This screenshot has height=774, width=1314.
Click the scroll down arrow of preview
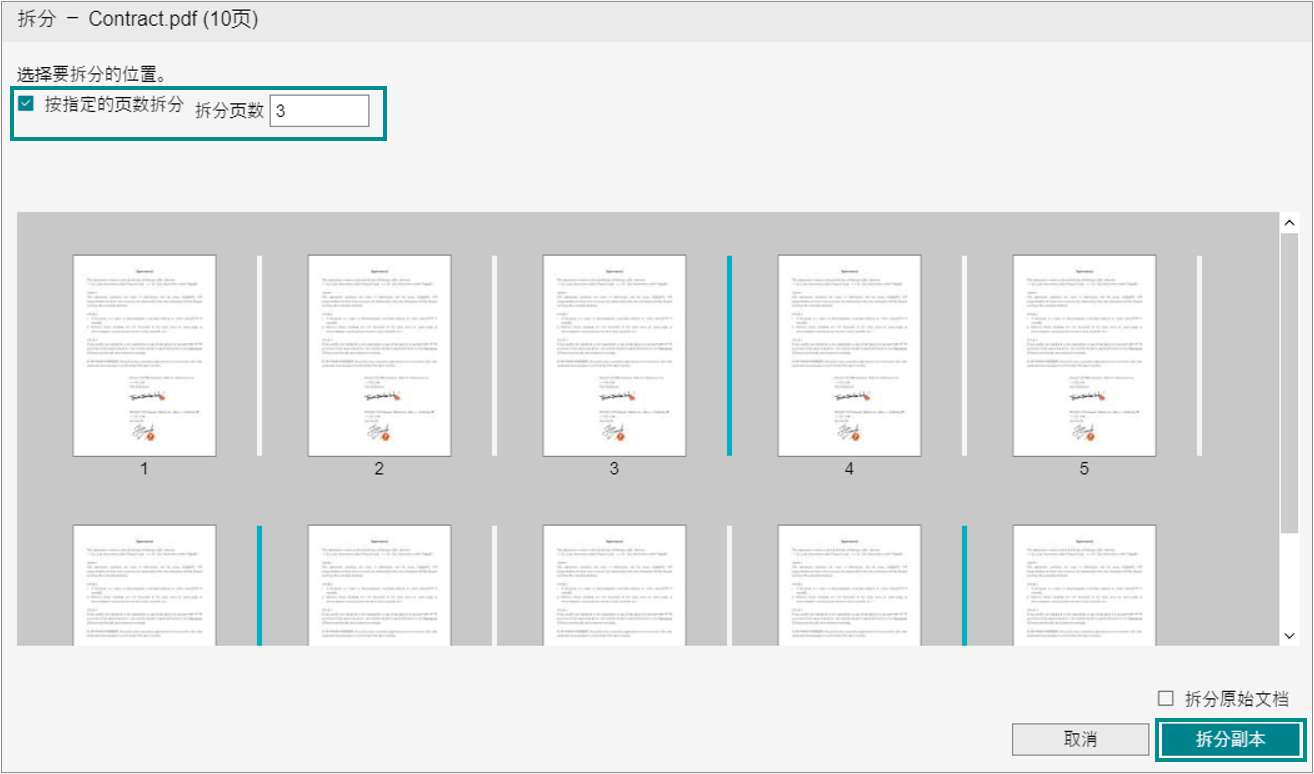point(1289,636)
